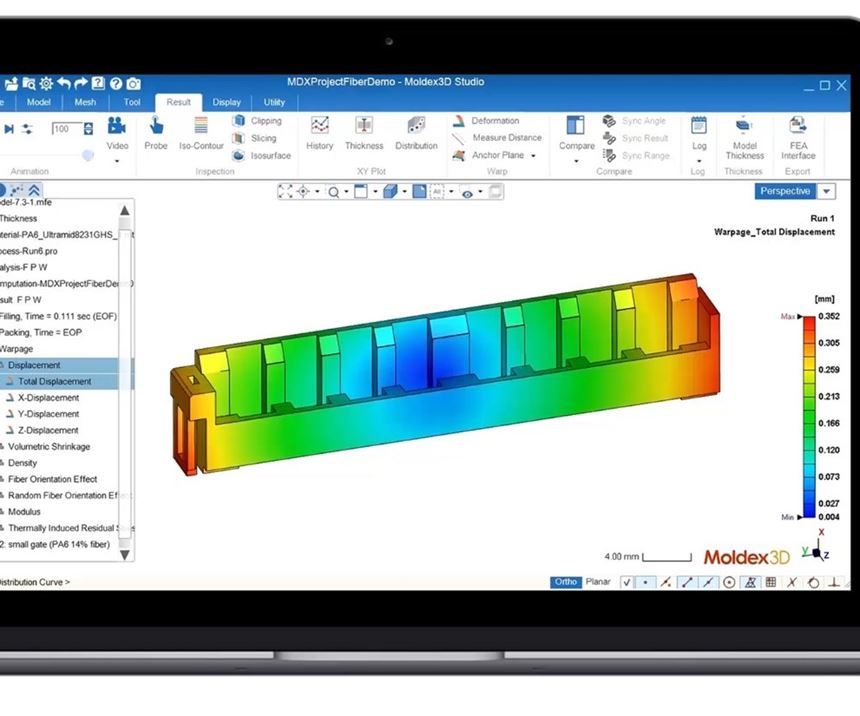This screenshot has width=860, height=716.
Task: Open the FEA Interface export
Action: pos(798,138)
